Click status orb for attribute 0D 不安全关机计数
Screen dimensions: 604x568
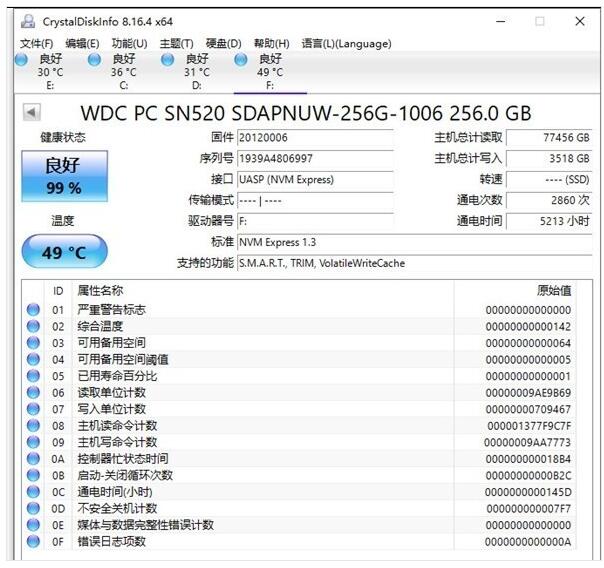coord(34,508)
